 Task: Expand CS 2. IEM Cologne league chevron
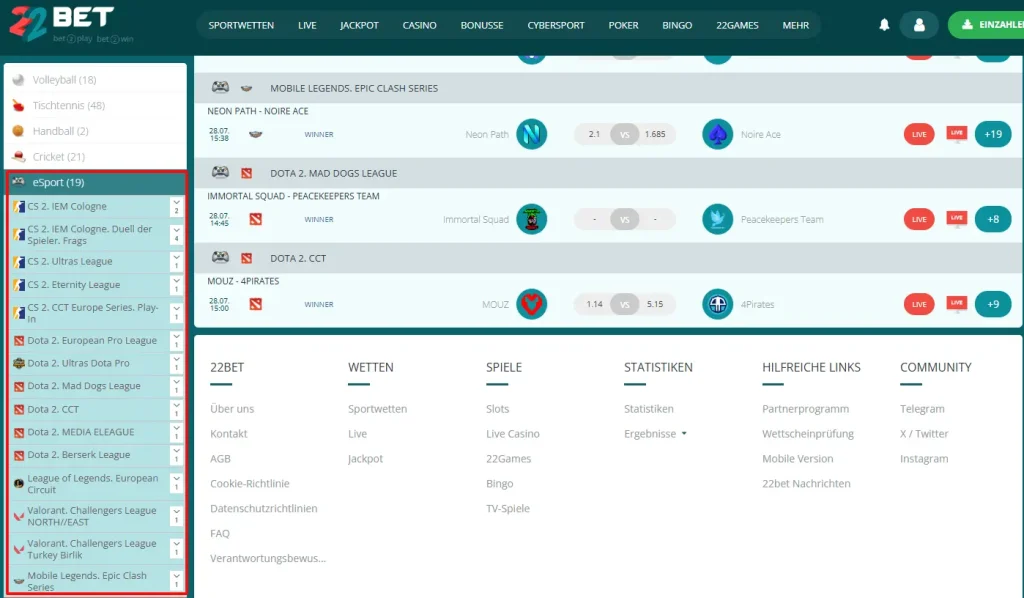point(176,206)
